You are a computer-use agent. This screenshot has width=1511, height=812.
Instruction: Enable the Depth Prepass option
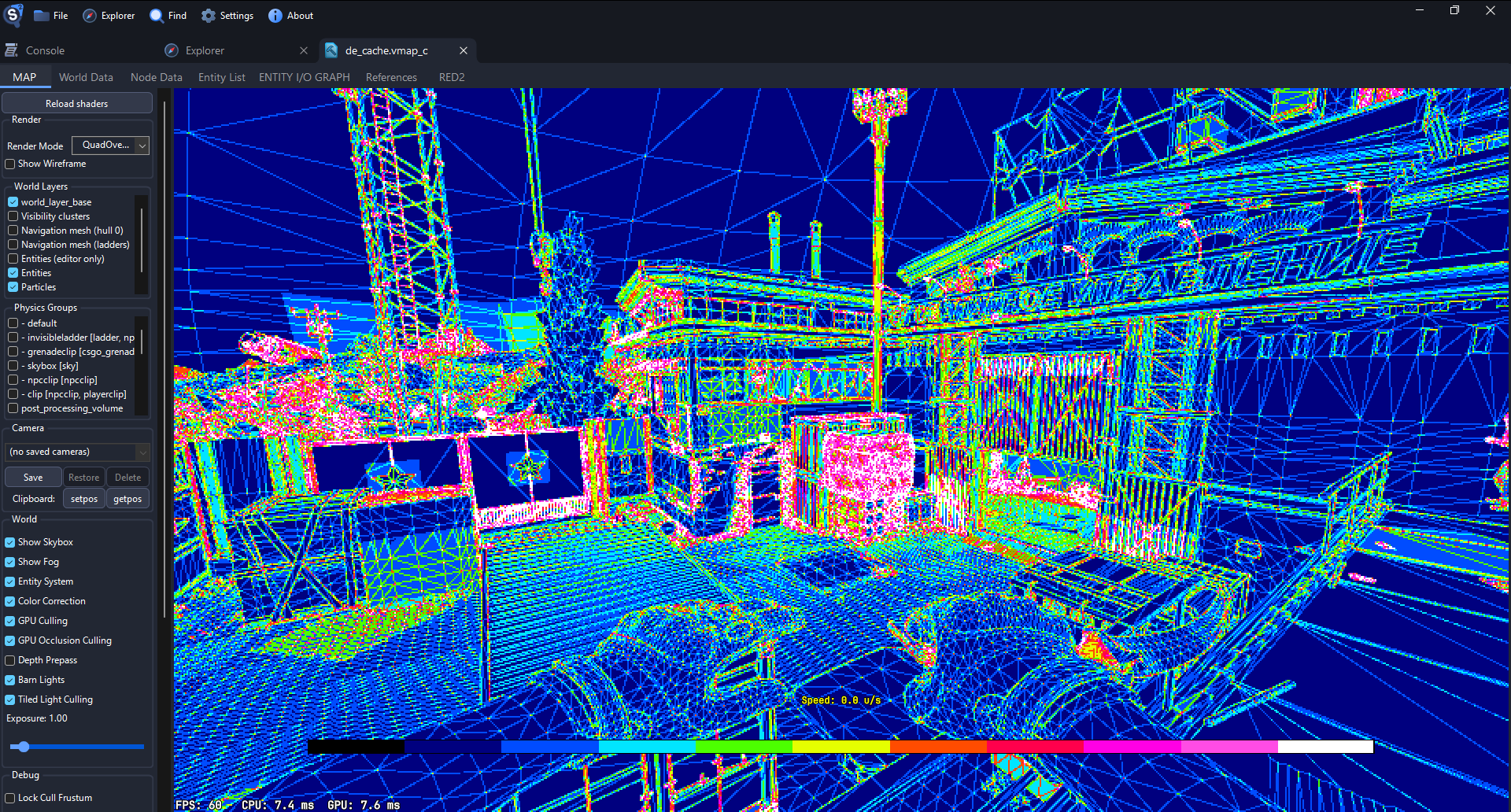coord(10,660)
